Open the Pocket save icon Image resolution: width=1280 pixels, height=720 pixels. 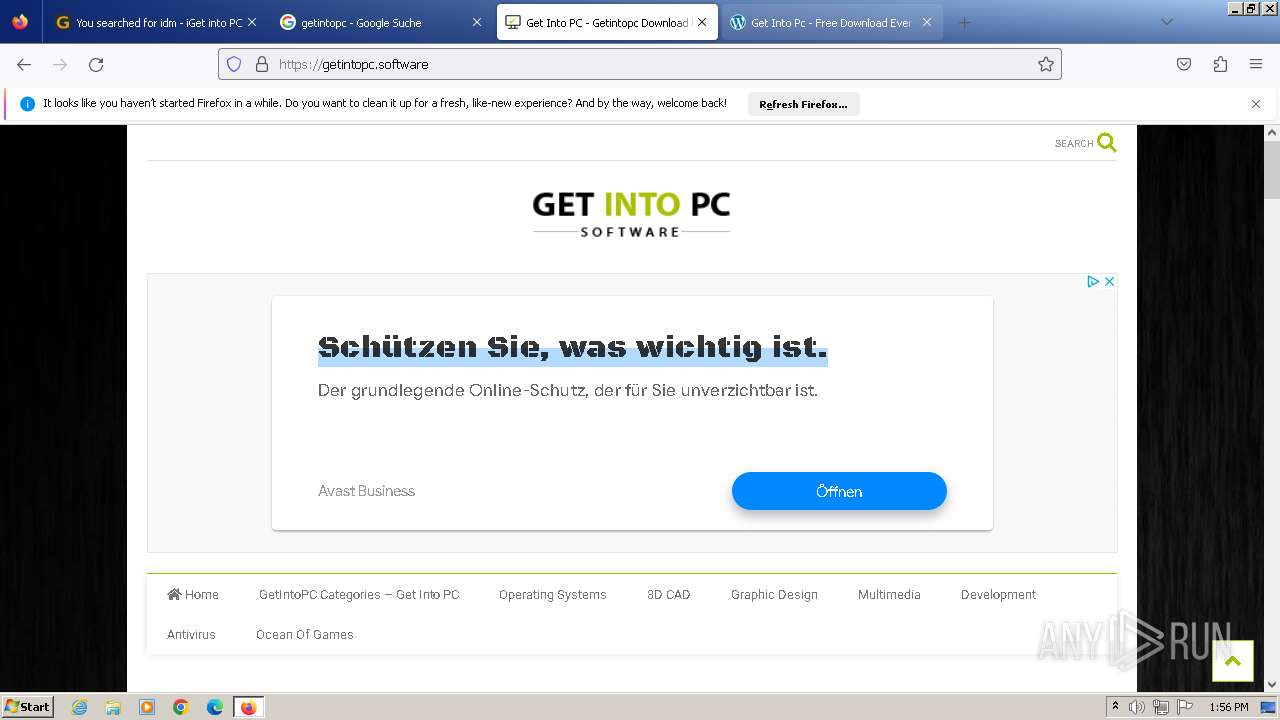(x=1184, y=64)
